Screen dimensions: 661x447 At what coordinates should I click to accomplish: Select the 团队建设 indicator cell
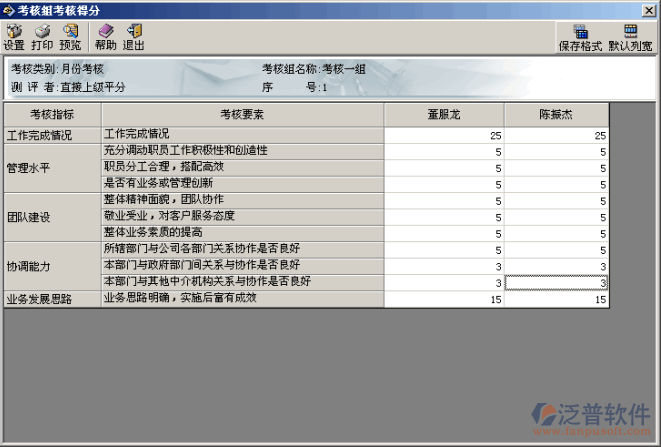tap(52, 217)
